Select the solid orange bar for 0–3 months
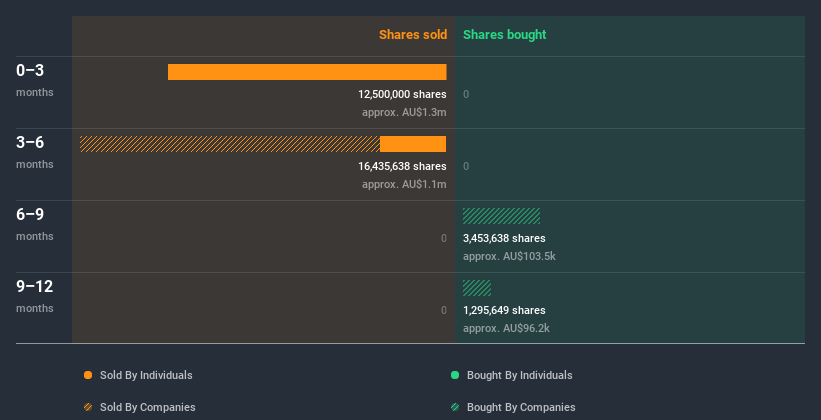821x420 pixels. coord(307,72)
